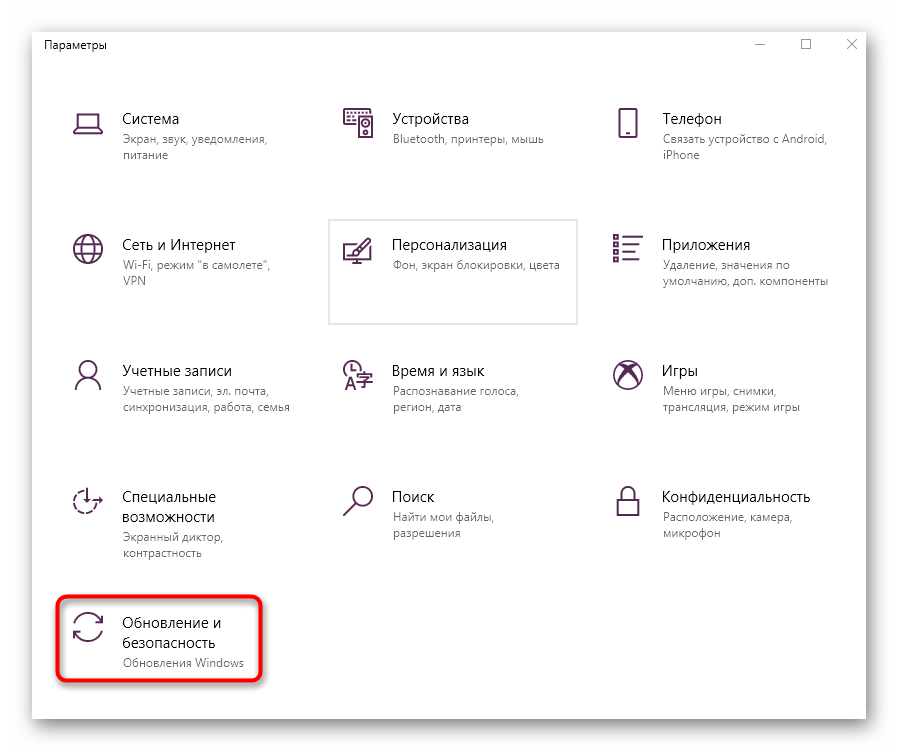Select the Приложения category title
Image resolution: width=898 pixels, height=751 pixels.
(705, 245)
